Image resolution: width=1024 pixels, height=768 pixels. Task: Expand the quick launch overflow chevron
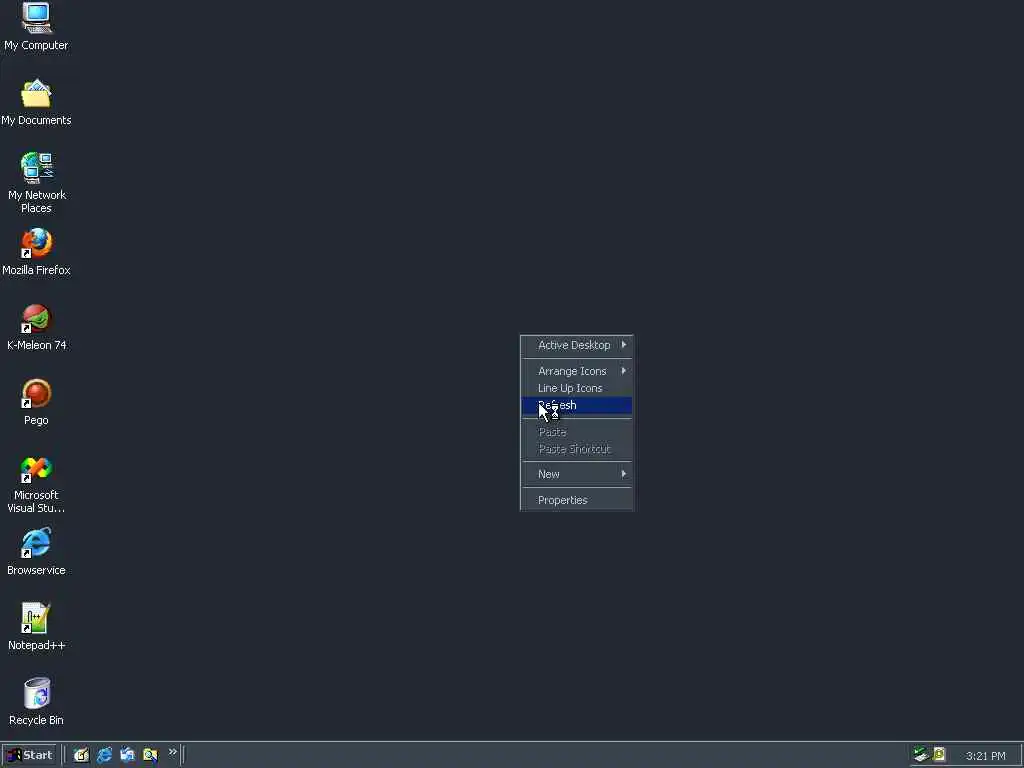tap(172, 752)
